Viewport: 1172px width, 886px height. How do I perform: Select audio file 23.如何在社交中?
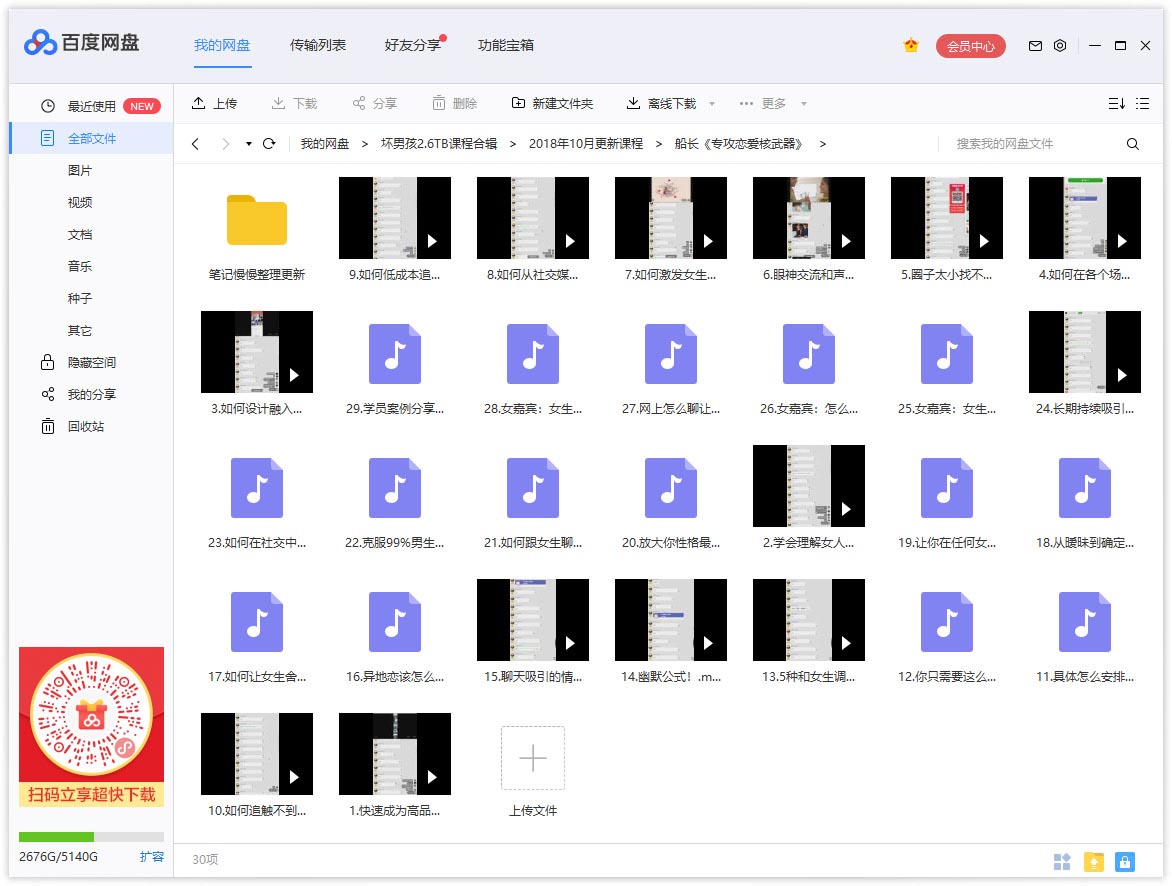pyautogui.click(x=256, y=487)
